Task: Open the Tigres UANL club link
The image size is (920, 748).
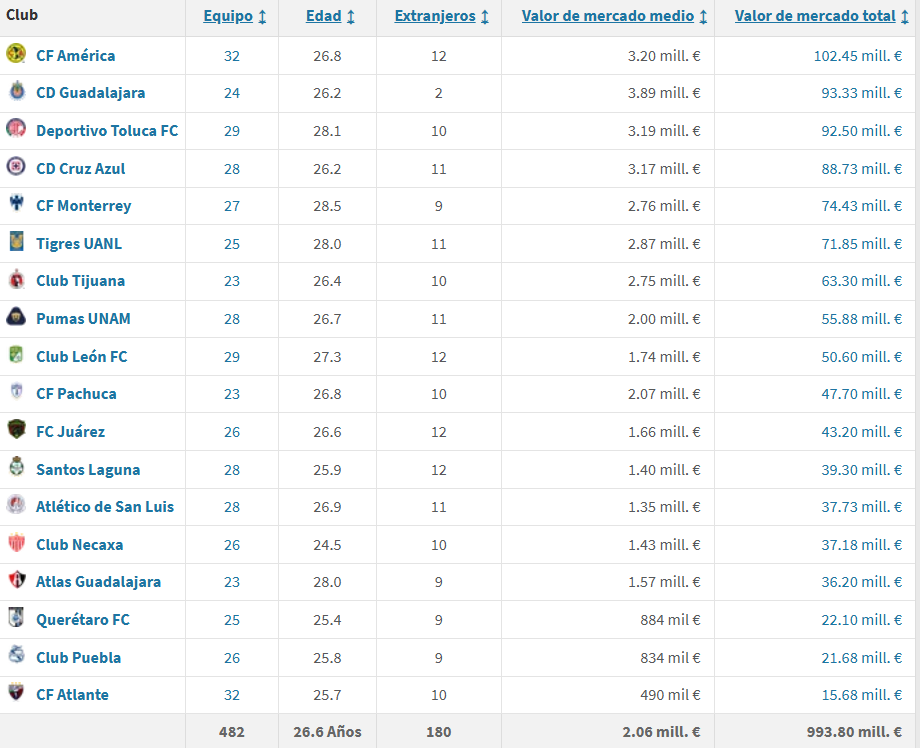Action: [79, 243]
